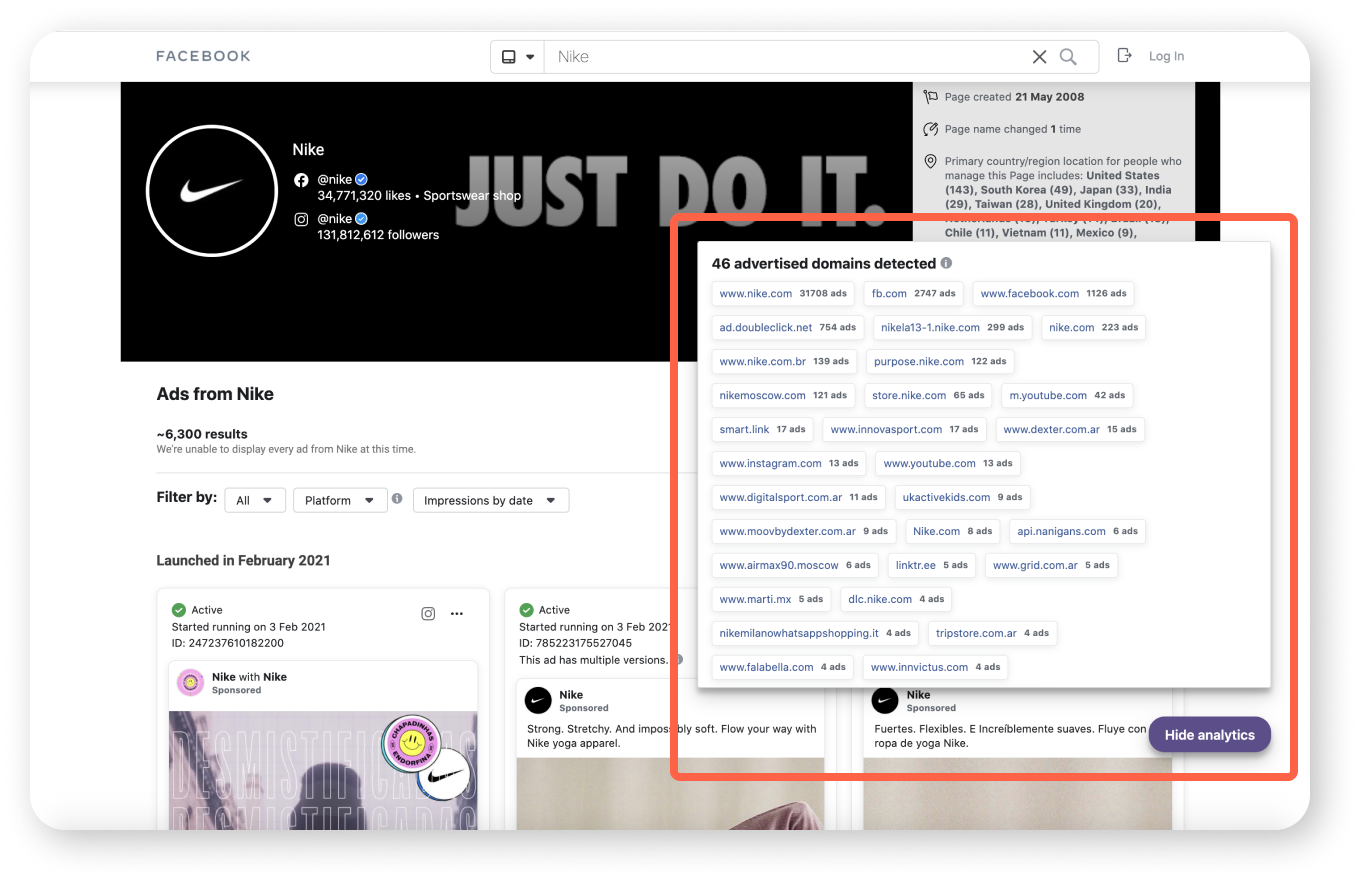Click the www.marti.mx domain tag
This screenshot has width=1360, height=880.
tap(771, 600)
